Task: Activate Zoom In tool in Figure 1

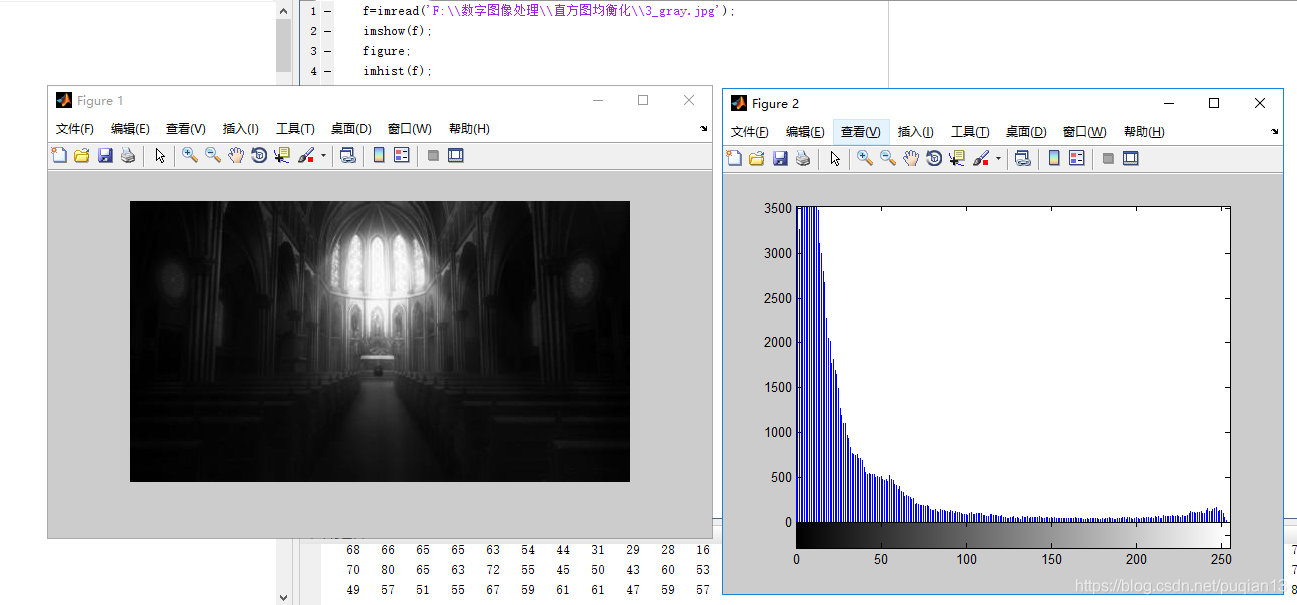Action: point(189,155)
